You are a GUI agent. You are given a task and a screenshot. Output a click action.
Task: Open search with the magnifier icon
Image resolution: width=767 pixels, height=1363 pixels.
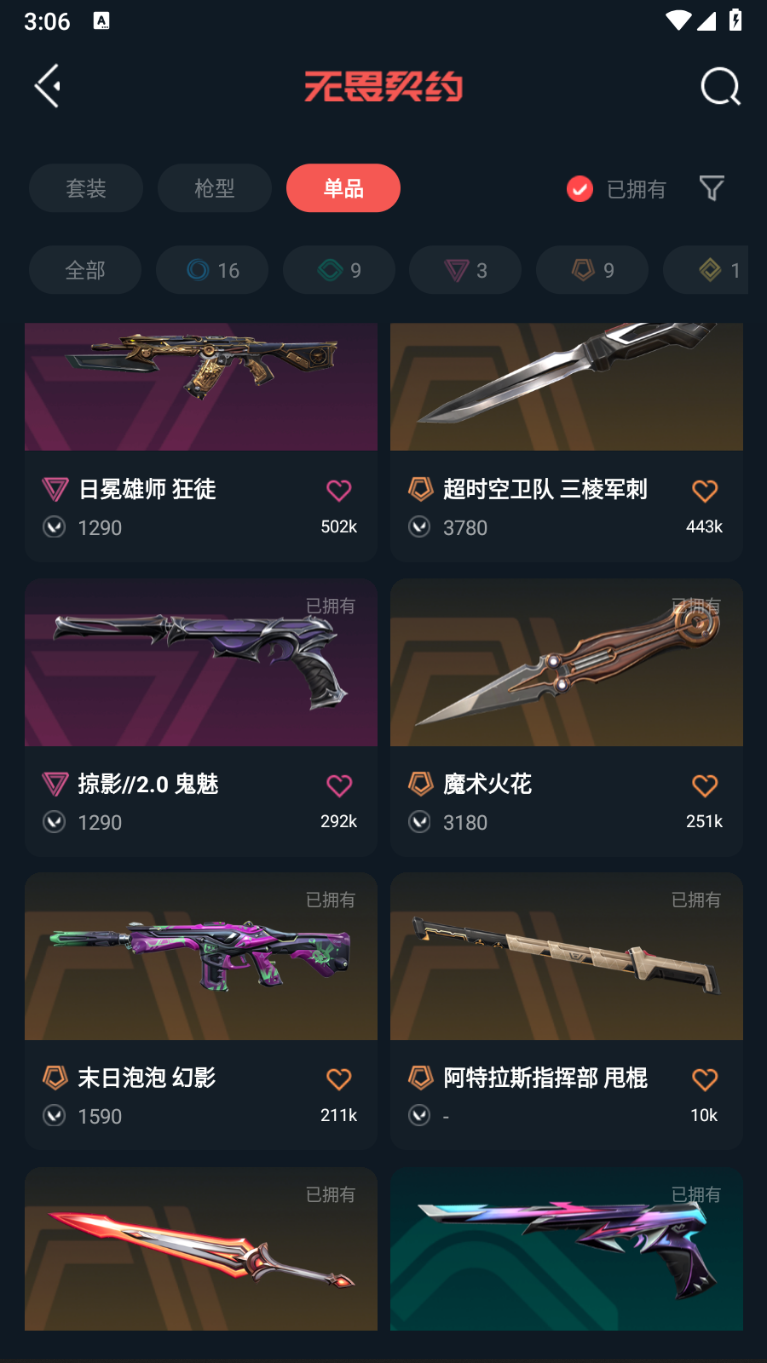(x=720, y=87)
